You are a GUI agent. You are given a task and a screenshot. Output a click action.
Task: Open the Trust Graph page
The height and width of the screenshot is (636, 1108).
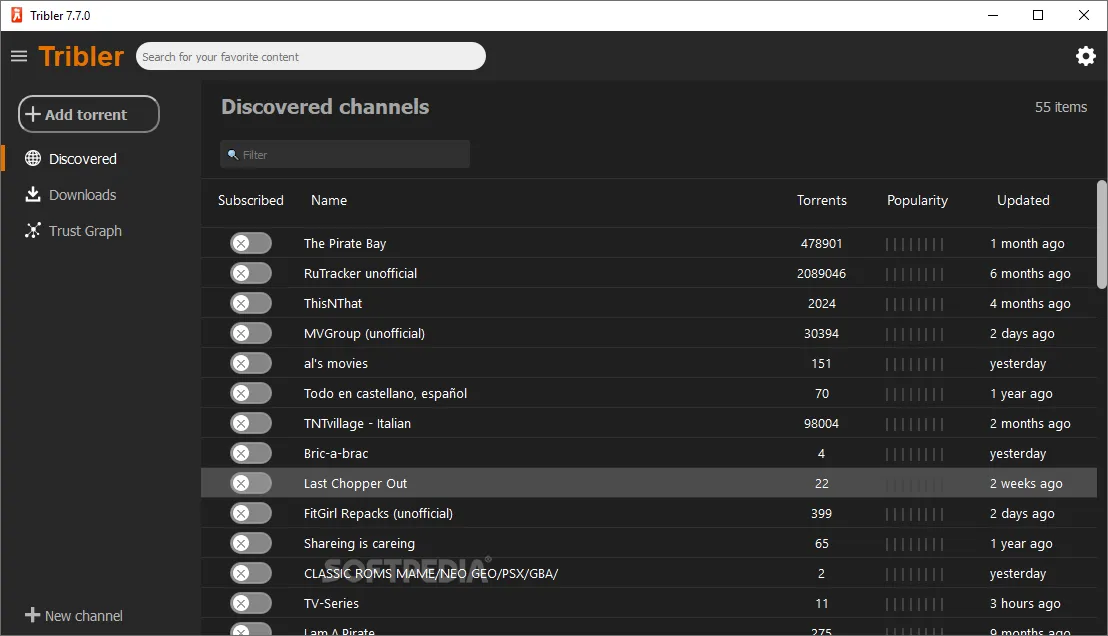tap(85, 231)
